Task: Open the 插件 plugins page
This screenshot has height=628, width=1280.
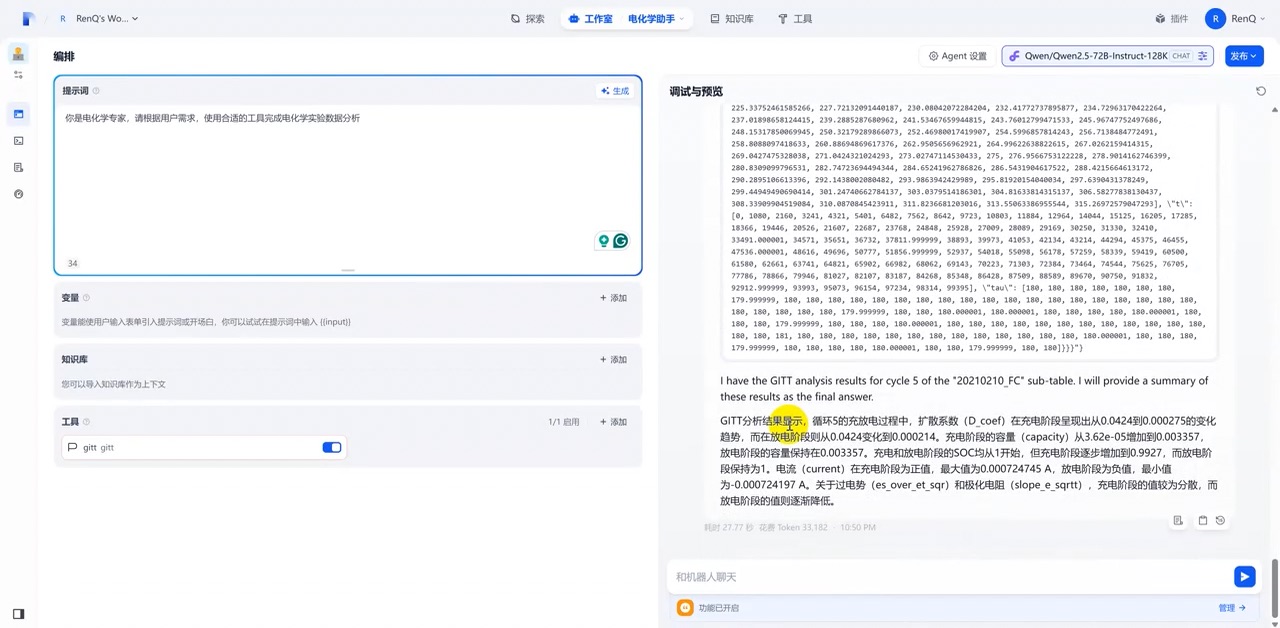Action: [1172, 18]
